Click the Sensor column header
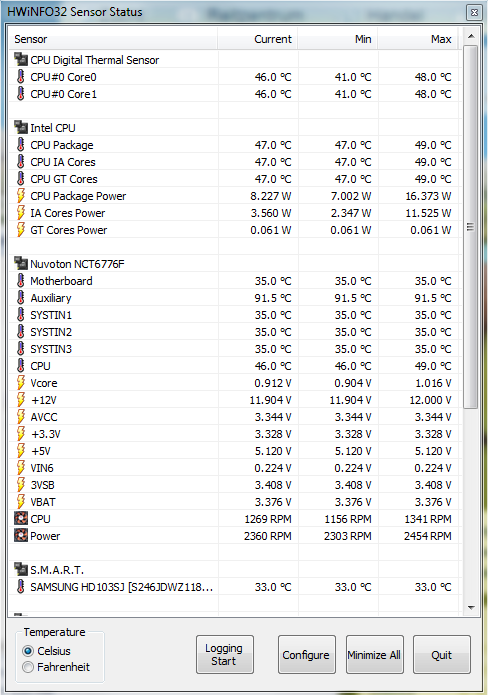The height and width of the screenshot is (695, 488). [113, 39]
